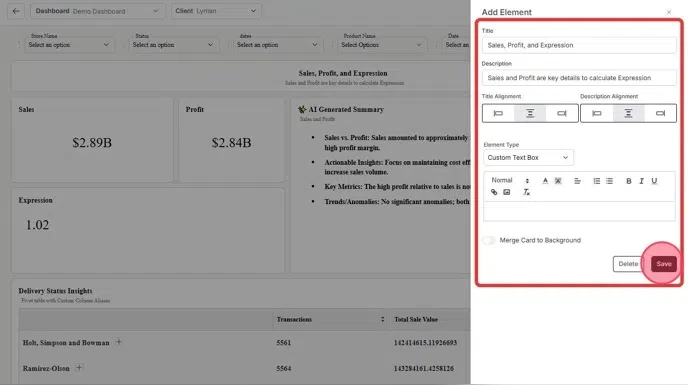Click the back arrow button
Image resolution: width=688 pixels, height=385 pixels.
point(16,11)
